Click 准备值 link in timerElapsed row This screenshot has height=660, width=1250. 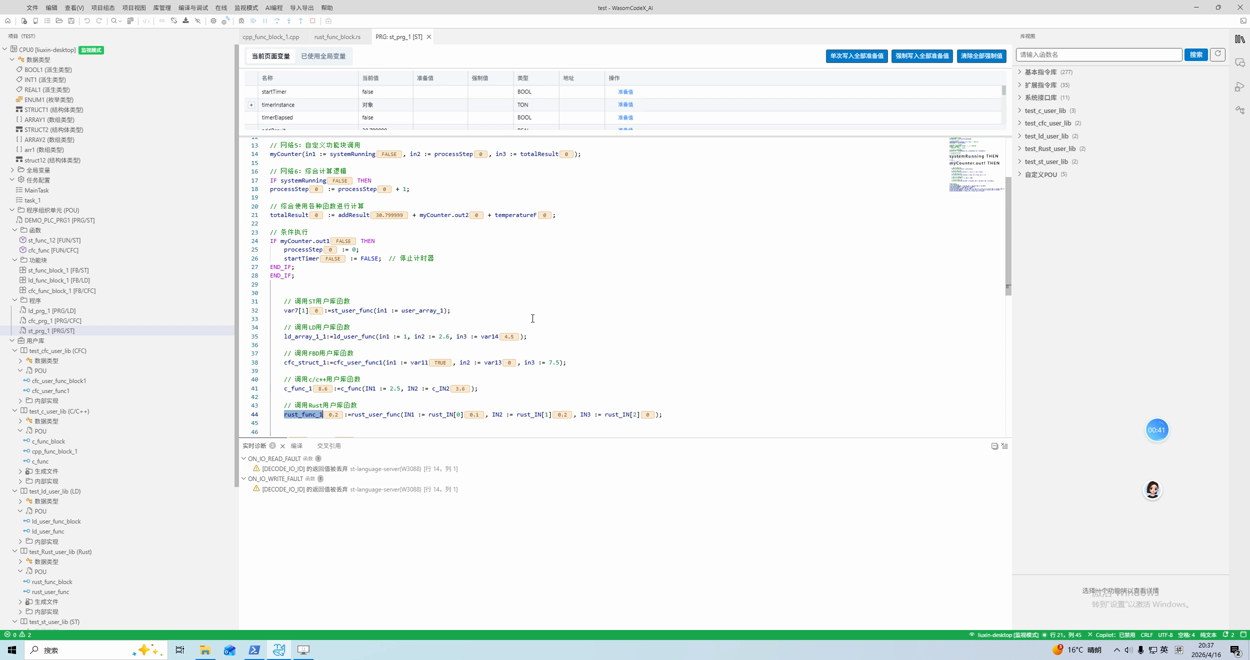(625, 118)
